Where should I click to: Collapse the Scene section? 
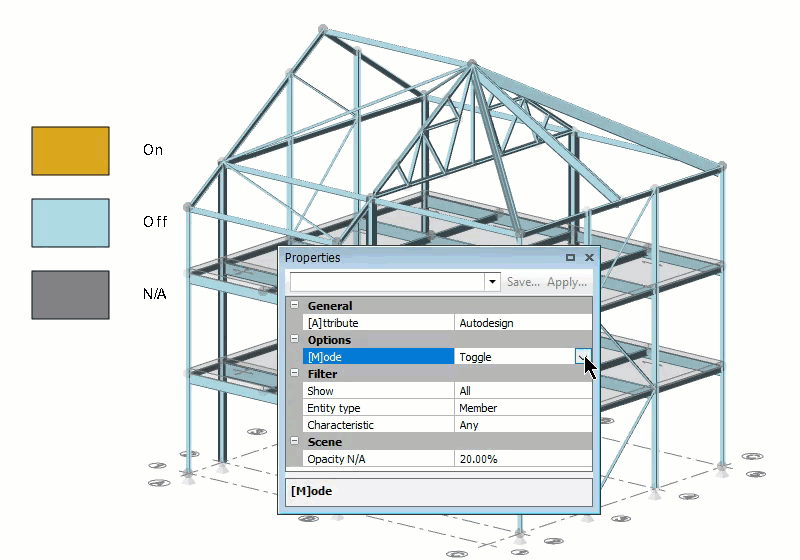[294, 441]
